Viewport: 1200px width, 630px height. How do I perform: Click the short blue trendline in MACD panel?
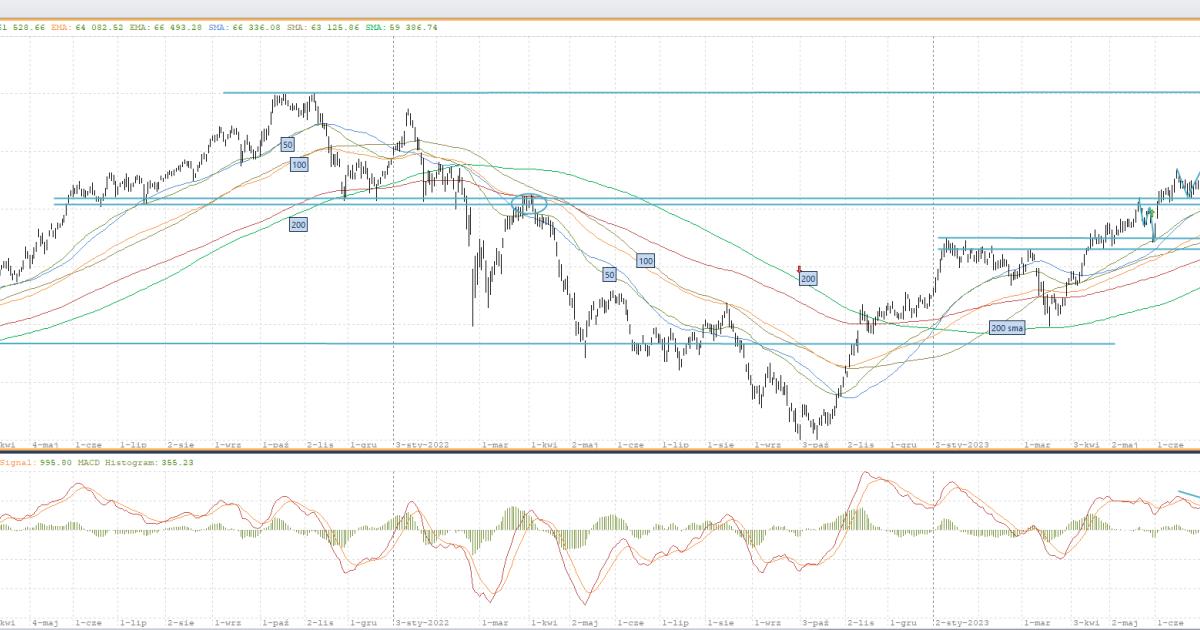tap(1187, 495)
